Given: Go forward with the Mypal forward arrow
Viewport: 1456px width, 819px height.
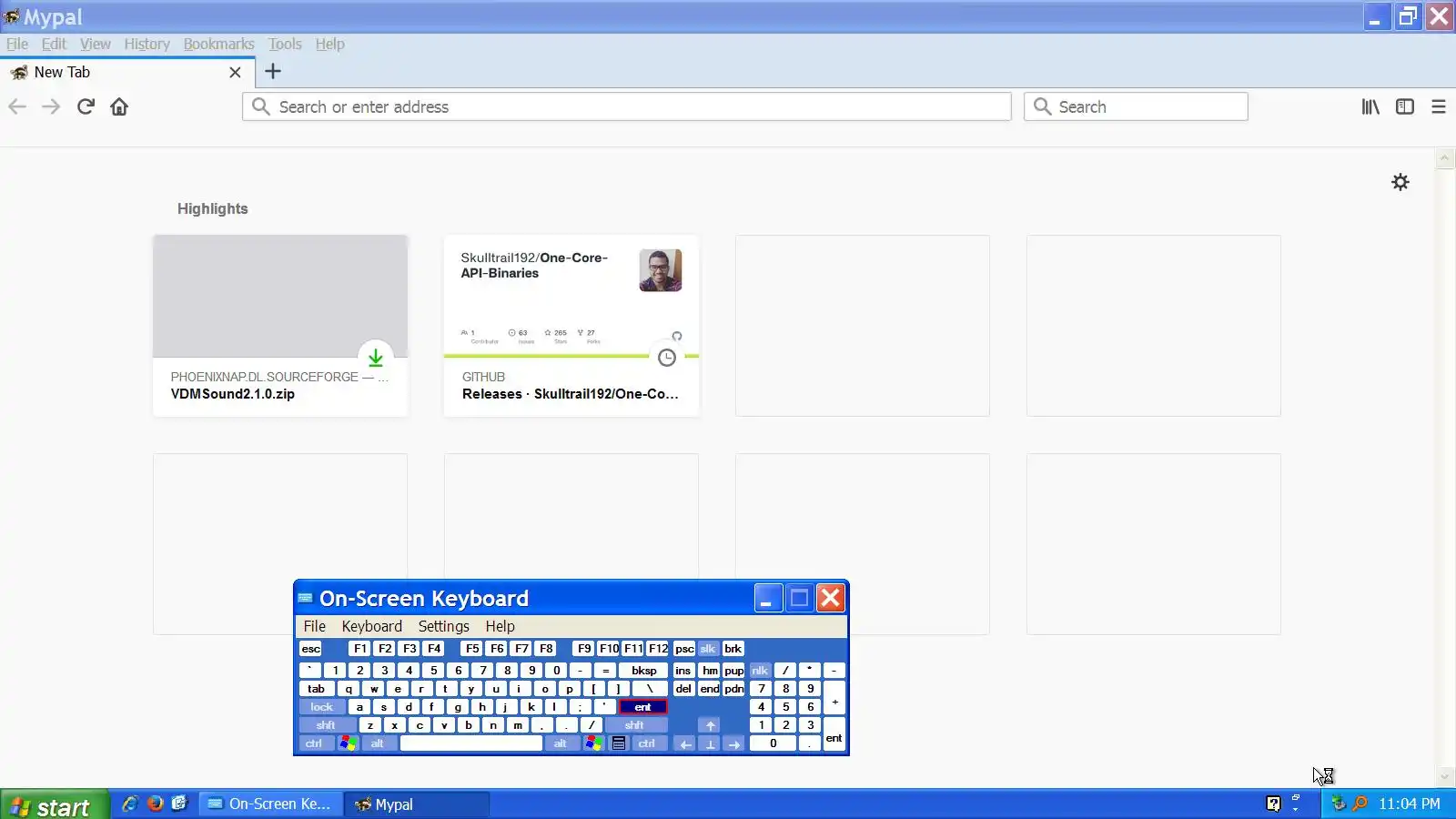Looking at the screenshot, I should pyautogui.click(x=51, y=106).
